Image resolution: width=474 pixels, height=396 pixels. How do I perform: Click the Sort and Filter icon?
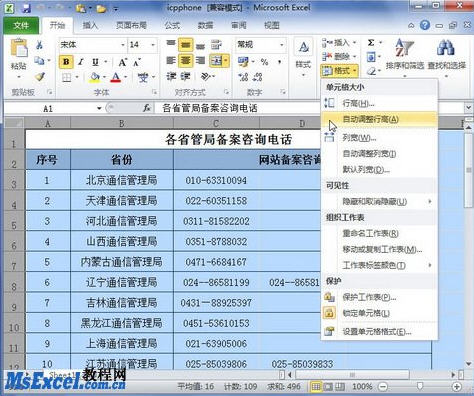404,47
